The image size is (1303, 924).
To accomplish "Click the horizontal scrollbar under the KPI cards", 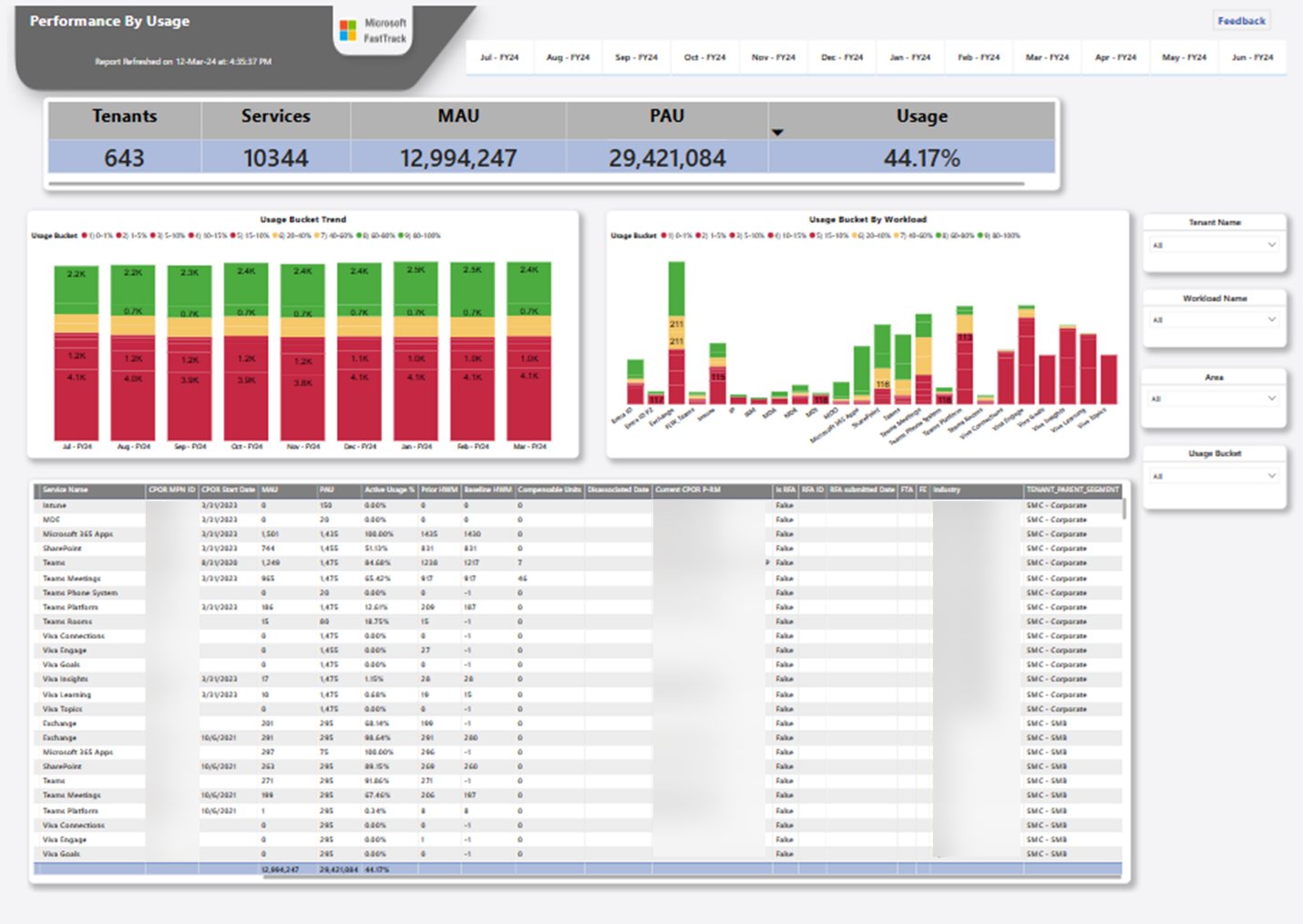I will tap(536, 183).
